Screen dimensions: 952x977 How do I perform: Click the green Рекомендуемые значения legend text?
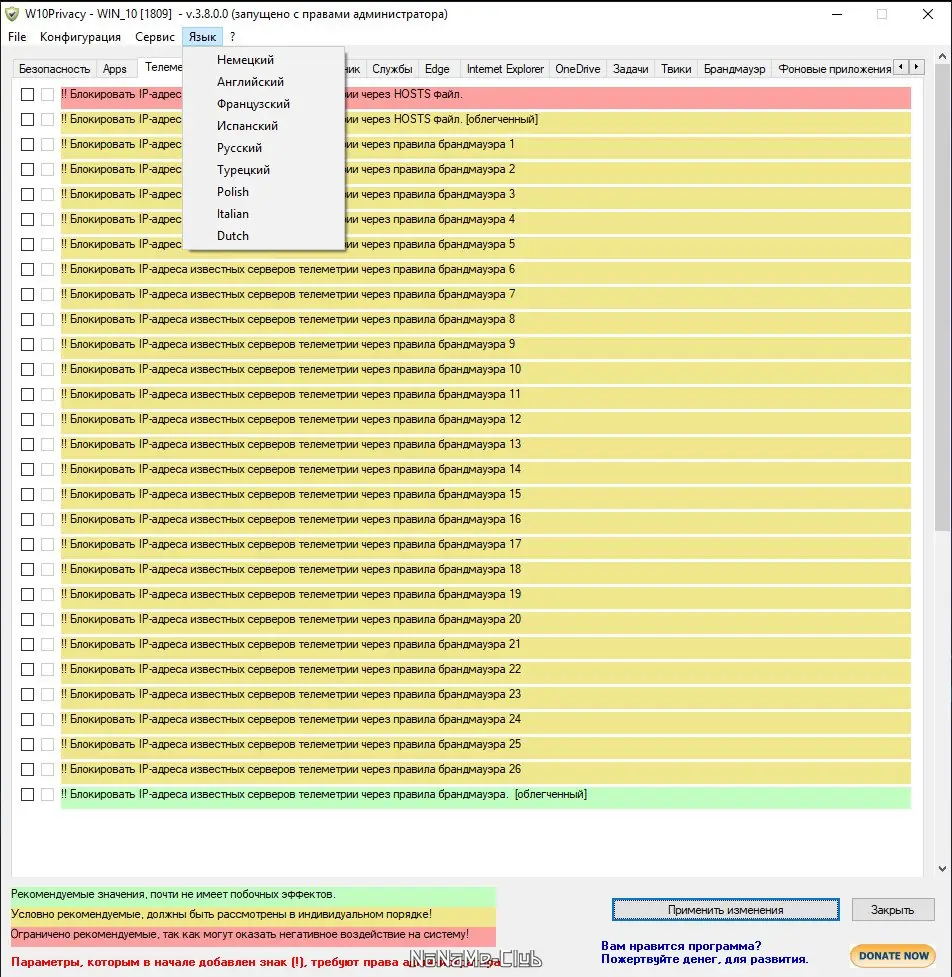(173, 894)
